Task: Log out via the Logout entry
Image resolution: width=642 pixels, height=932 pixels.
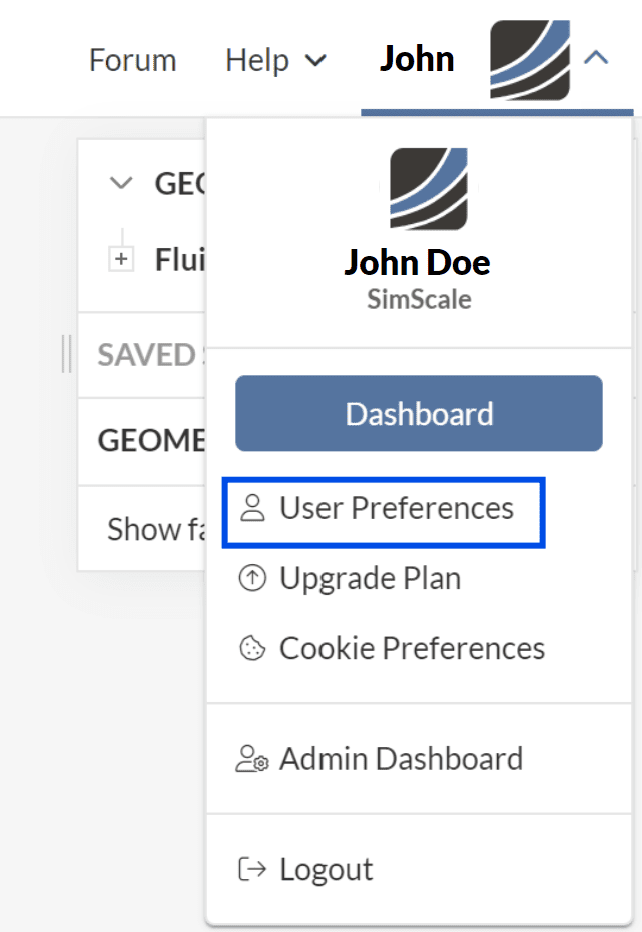Action: click(326, 869)
